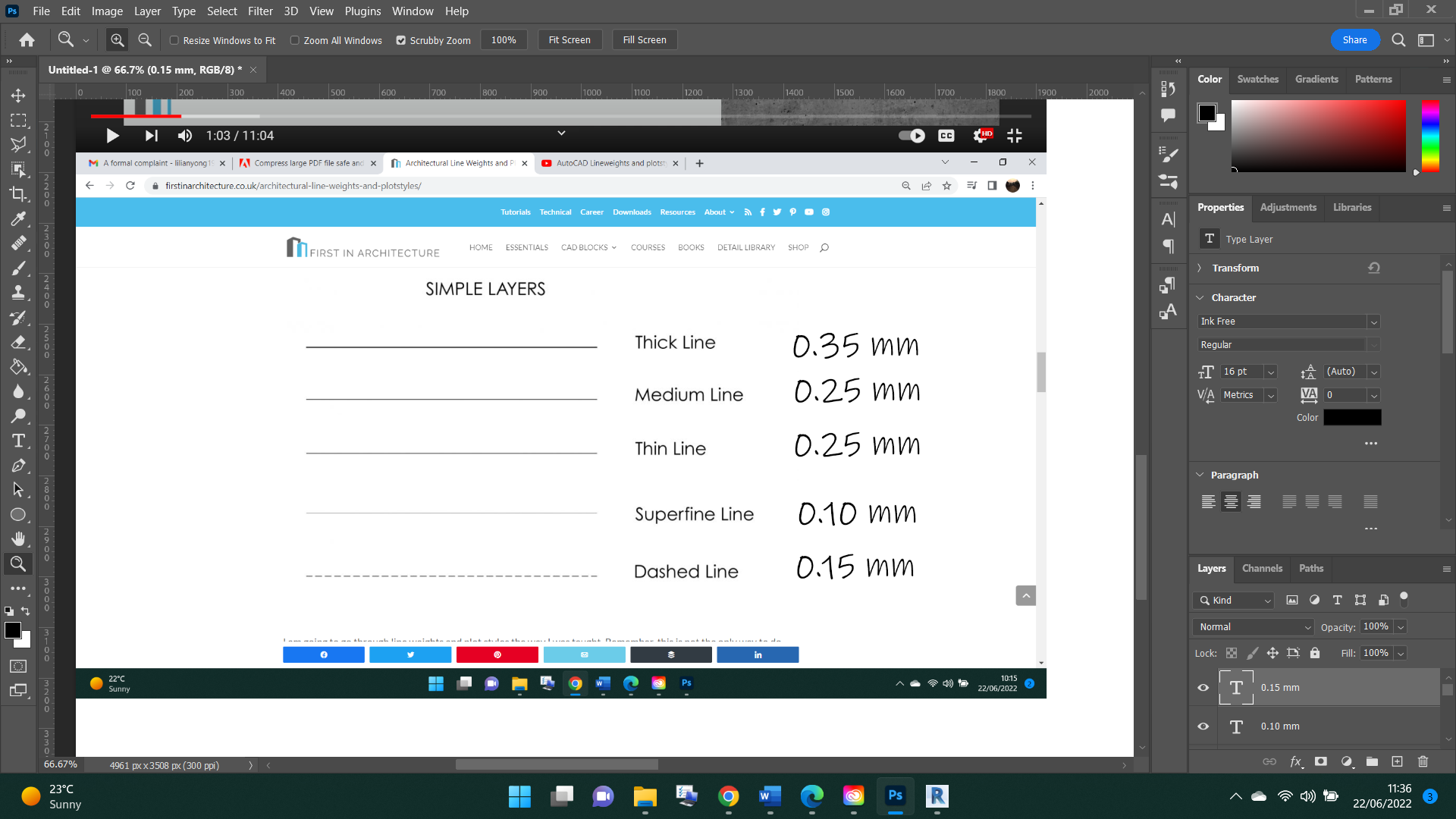Select the Hand tool
Viewport: 1456px width, 819px height.
[18, 539]
